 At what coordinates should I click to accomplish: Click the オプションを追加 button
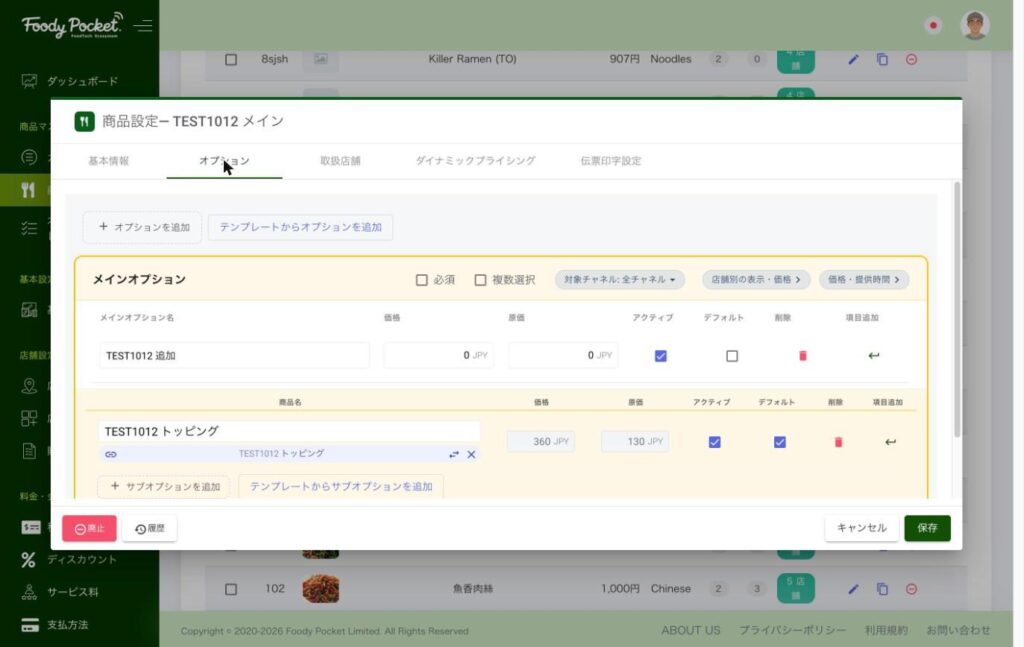[142, 227]
